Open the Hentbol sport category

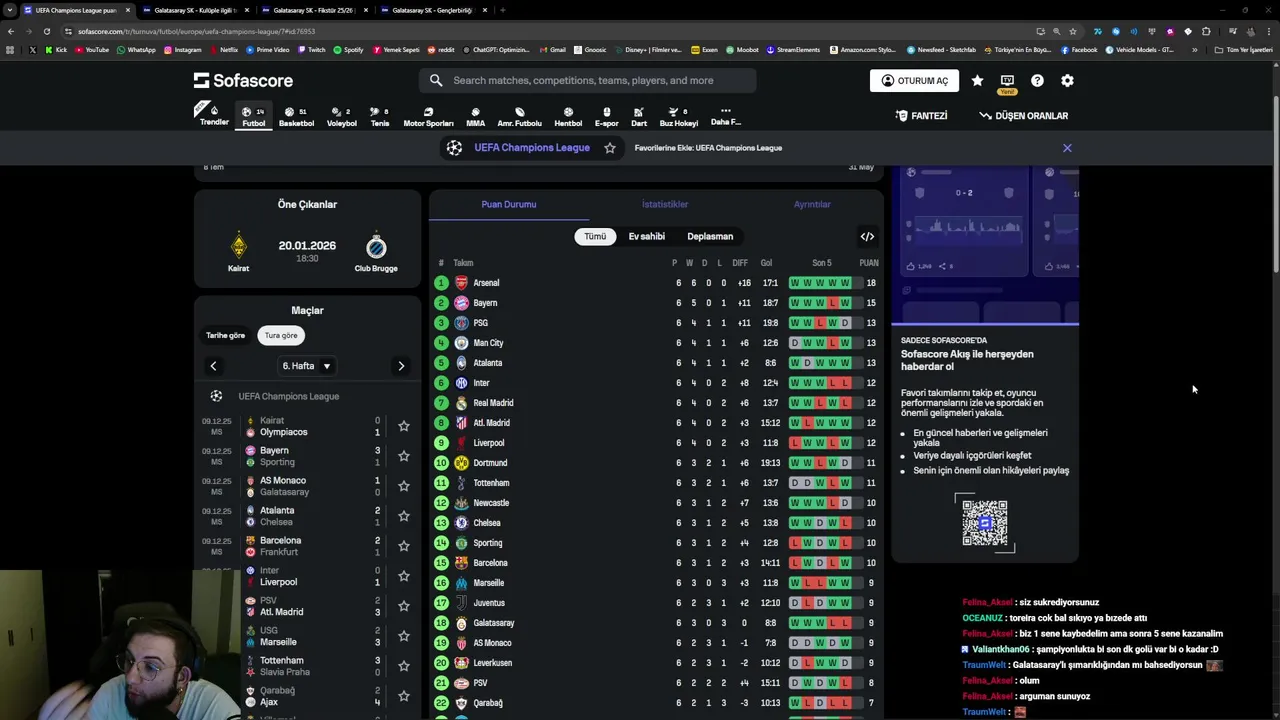pyautogui.click(x=568, y=116)
